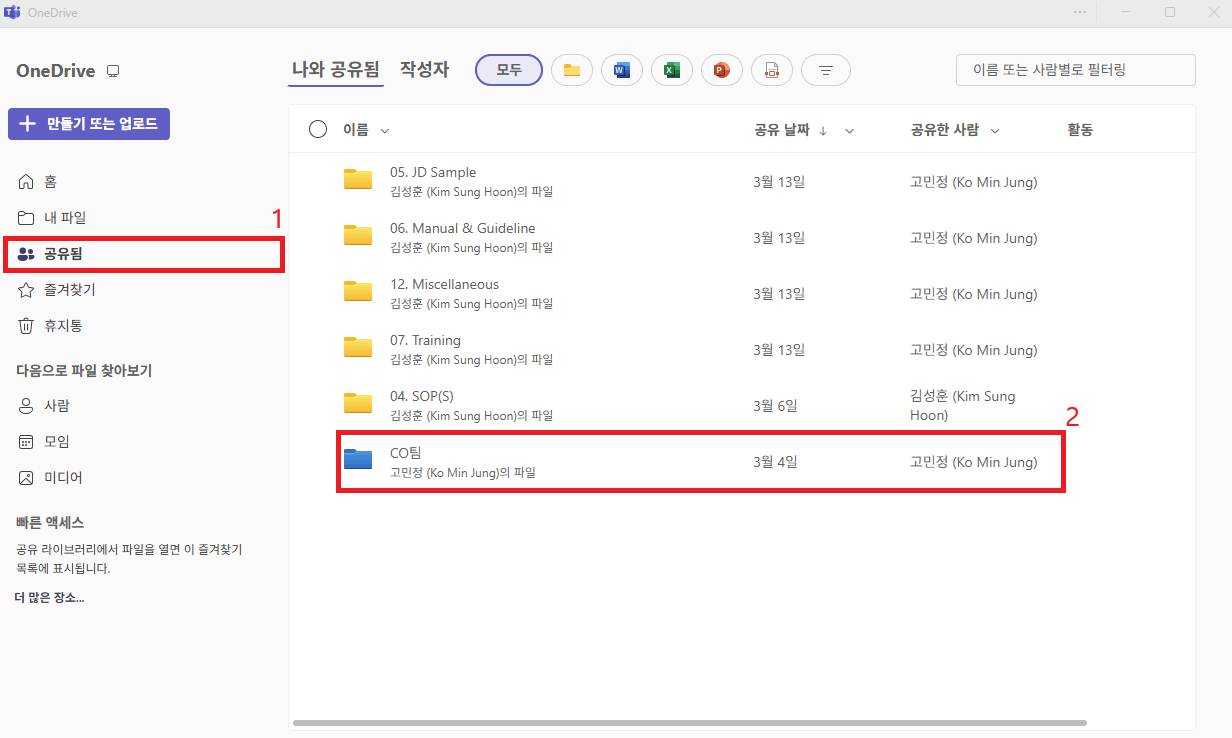Click 3월 6일 date in 04. SOP(S) row
Screen dimensions: 1232x738
pos(775,406)
